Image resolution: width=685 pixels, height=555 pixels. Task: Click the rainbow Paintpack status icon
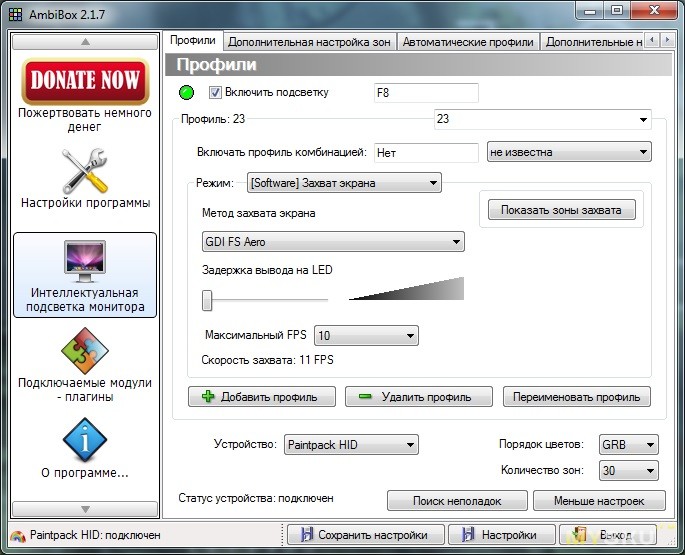17,536
